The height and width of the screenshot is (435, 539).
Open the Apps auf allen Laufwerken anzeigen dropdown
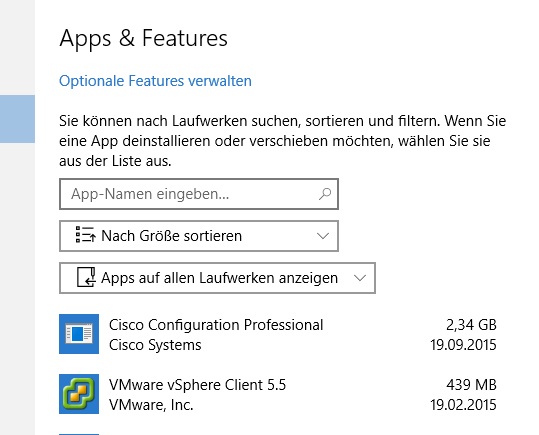(217, 278)
